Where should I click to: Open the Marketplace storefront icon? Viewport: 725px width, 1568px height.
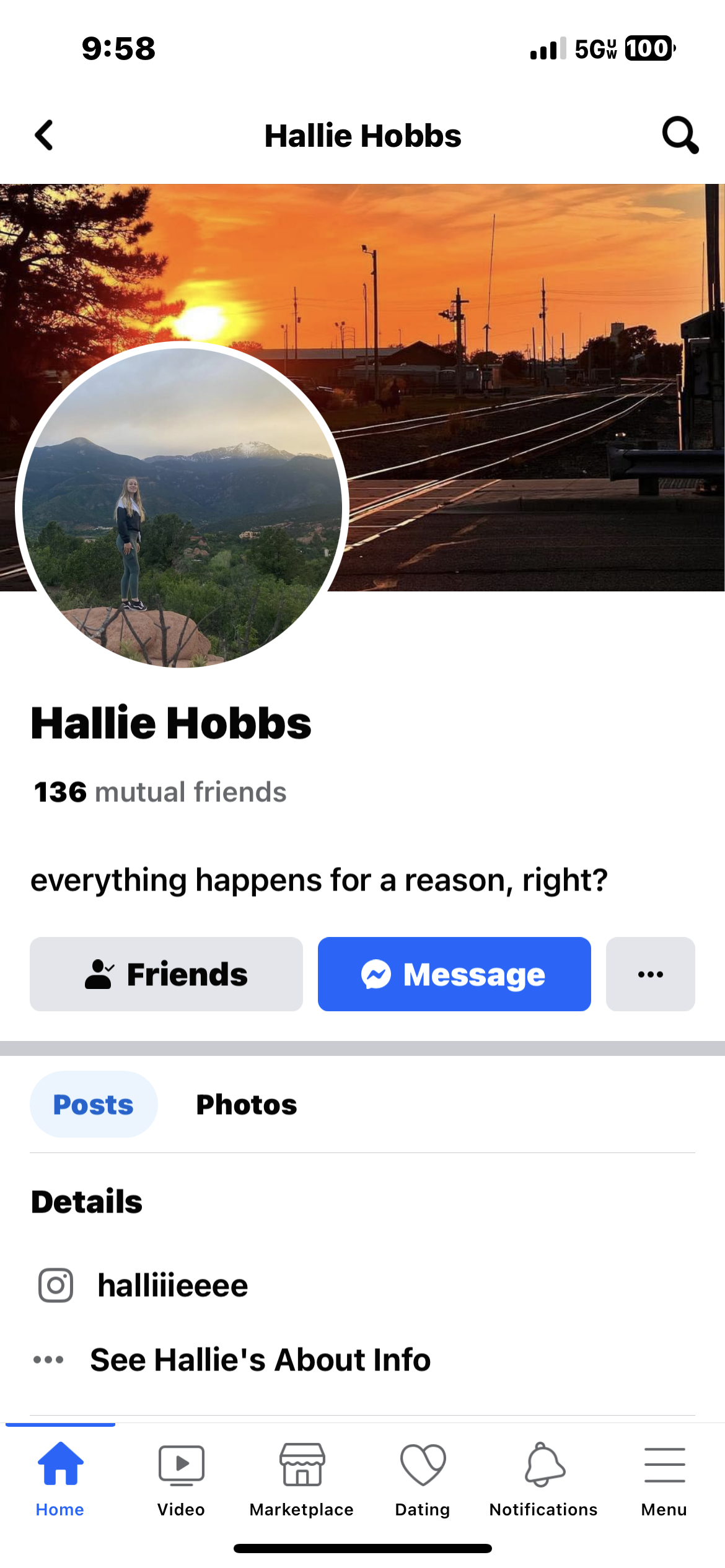pos(302,1464)
